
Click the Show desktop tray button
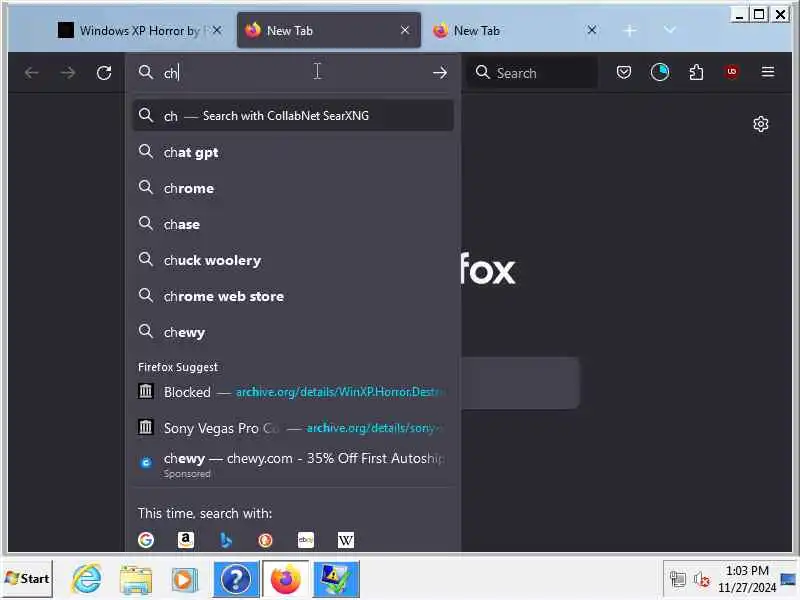pos(787,579)
